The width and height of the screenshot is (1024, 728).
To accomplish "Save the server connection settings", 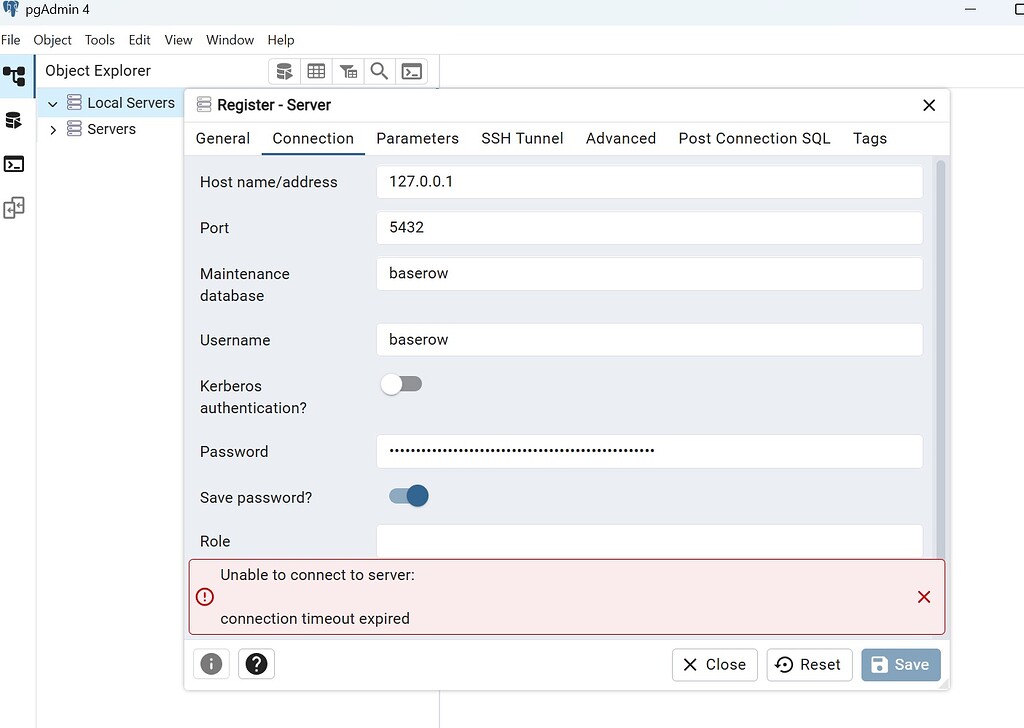I will pyautogui.click(x=900, y=663).
